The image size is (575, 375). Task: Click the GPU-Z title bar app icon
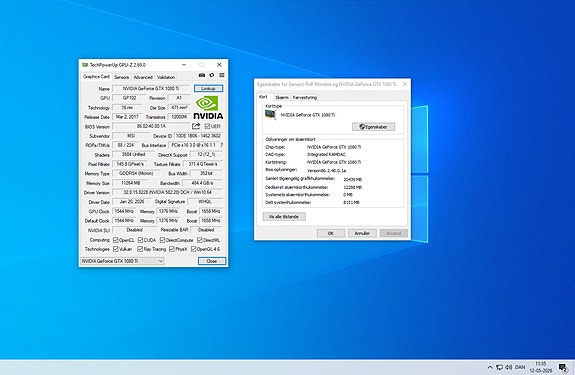(x=85, y=65)
